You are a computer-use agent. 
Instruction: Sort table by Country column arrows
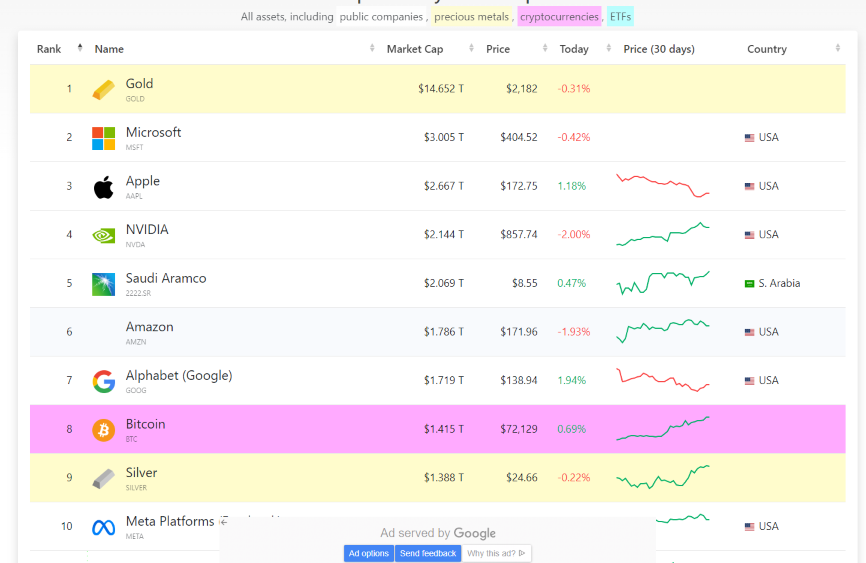click(838, 48)
